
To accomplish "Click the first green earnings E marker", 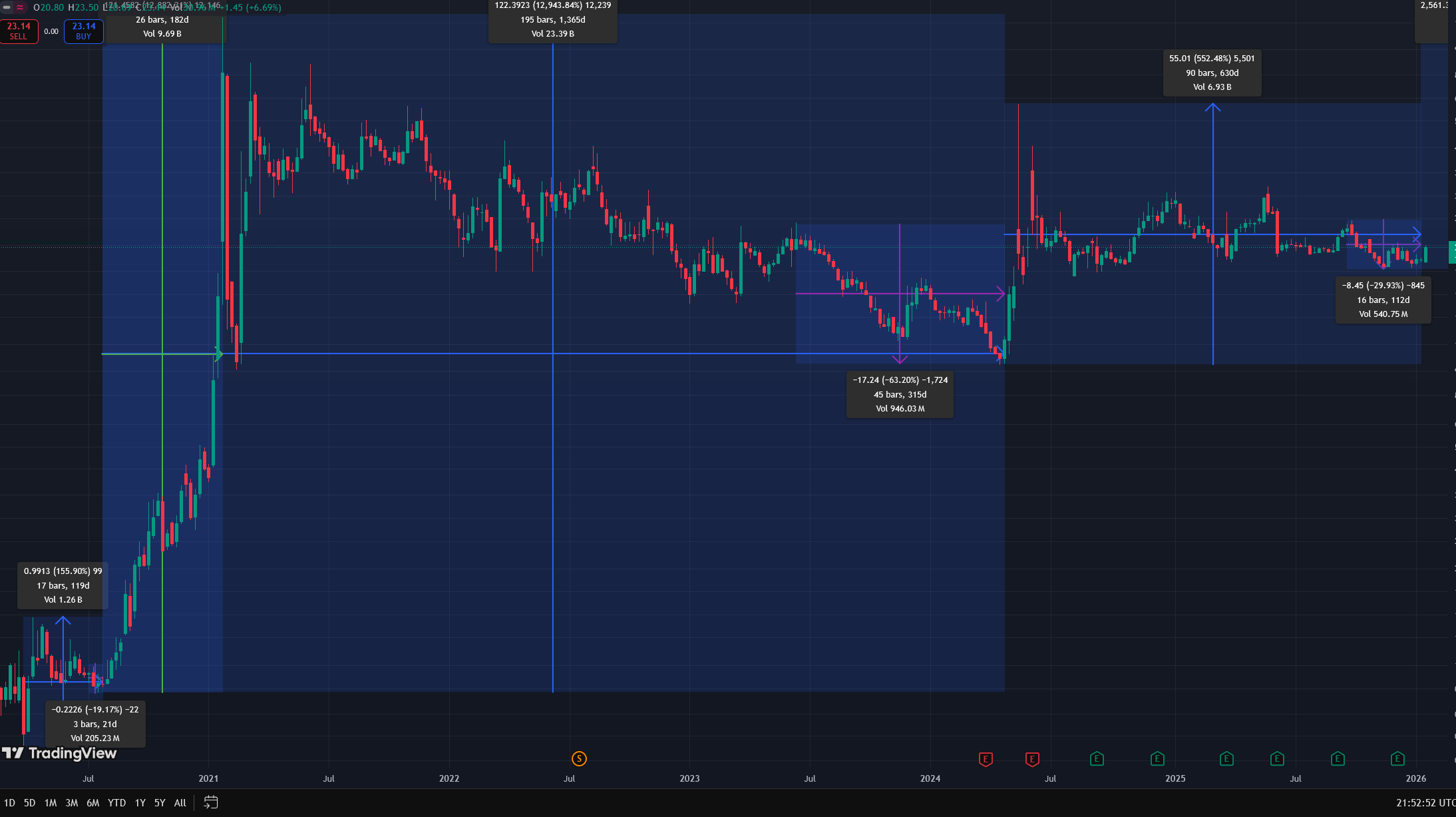I will 1097,758.
